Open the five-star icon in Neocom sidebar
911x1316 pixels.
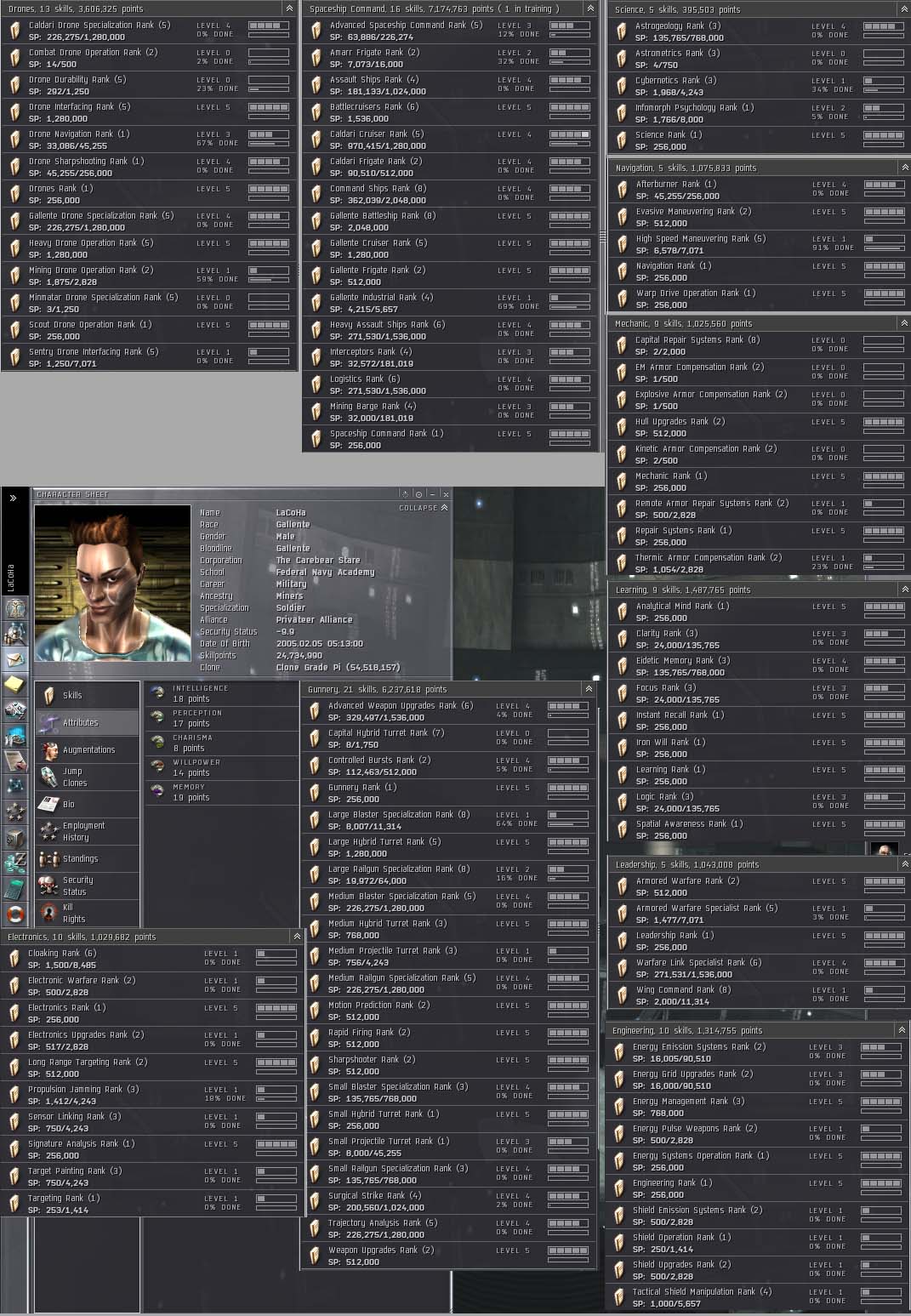tap(16, 812)
